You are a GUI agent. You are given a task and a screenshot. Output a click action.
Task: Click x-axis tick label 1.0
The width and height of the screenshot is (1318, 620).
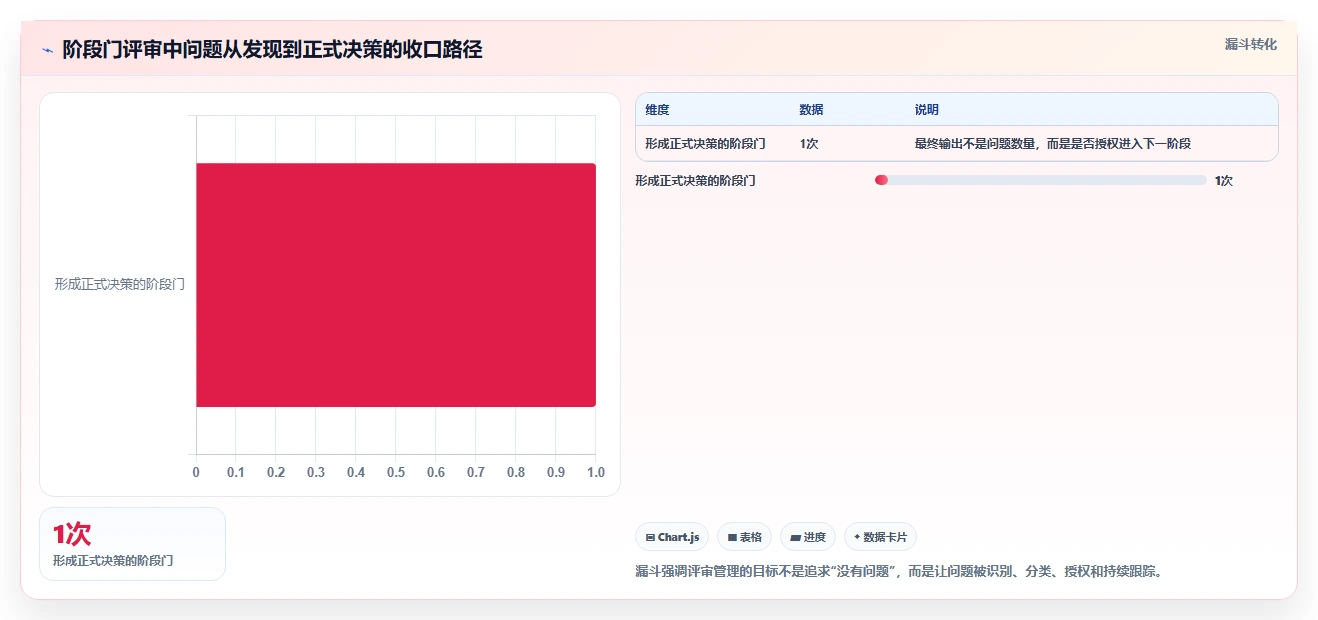click(x=595, y=472)
